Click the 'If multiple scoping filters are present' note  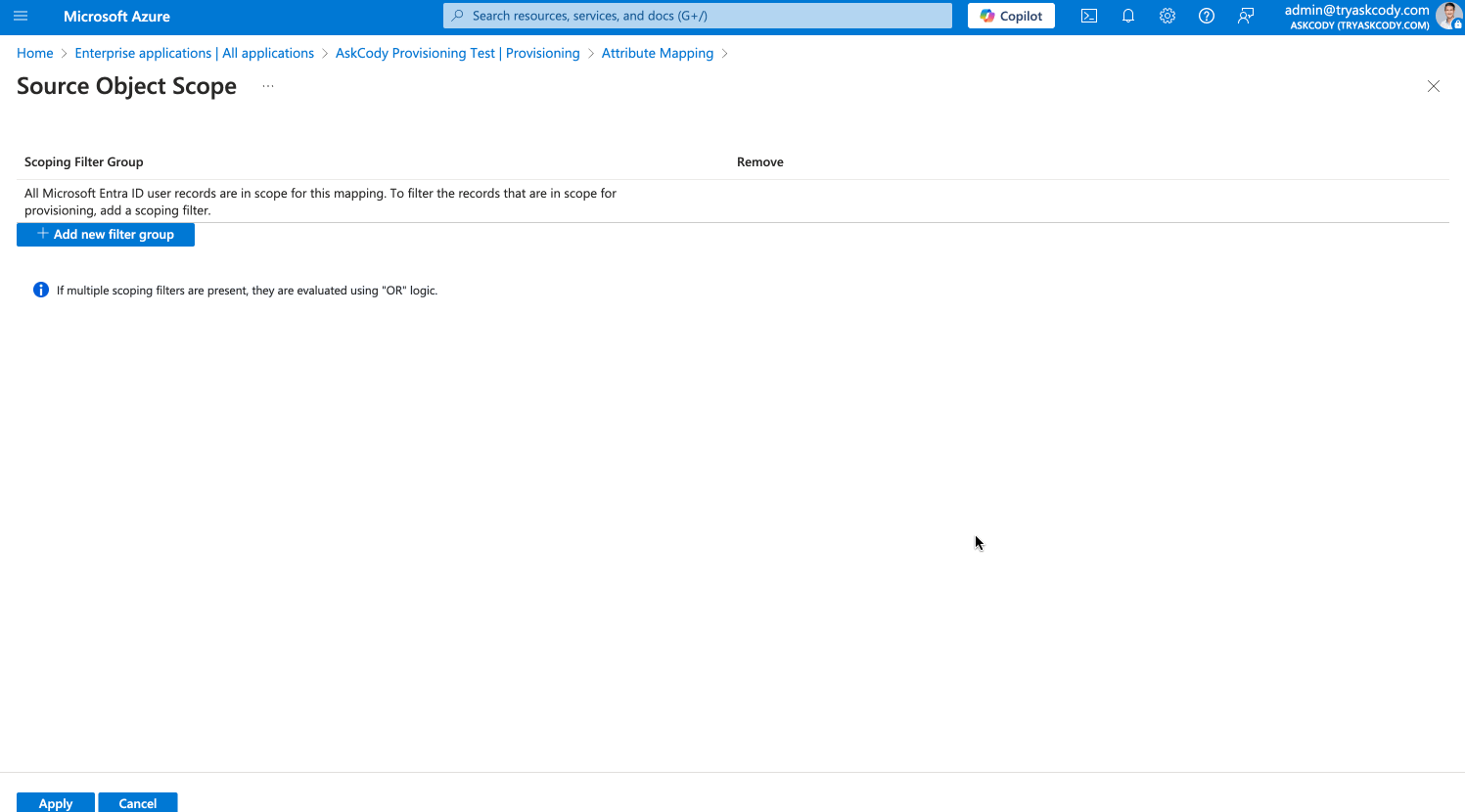(247, 291)
